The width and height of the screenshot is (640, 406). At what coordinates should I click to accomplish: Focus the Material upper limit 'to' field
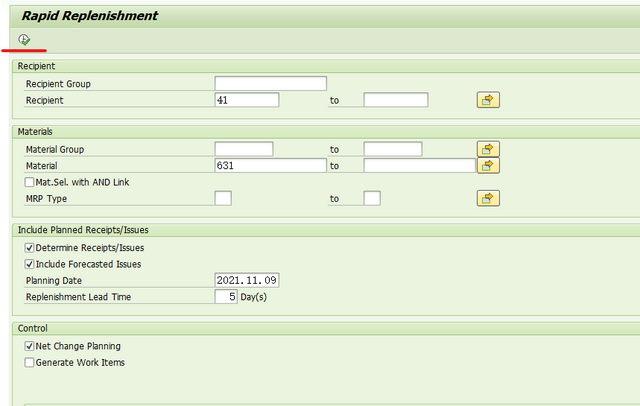pyautogui.click(x=420, y=166)
